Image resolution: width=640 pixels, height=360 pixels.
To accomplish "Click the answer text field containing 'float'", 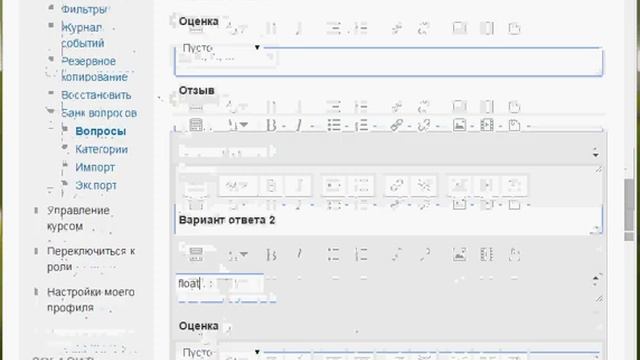I will coord(220,283).
